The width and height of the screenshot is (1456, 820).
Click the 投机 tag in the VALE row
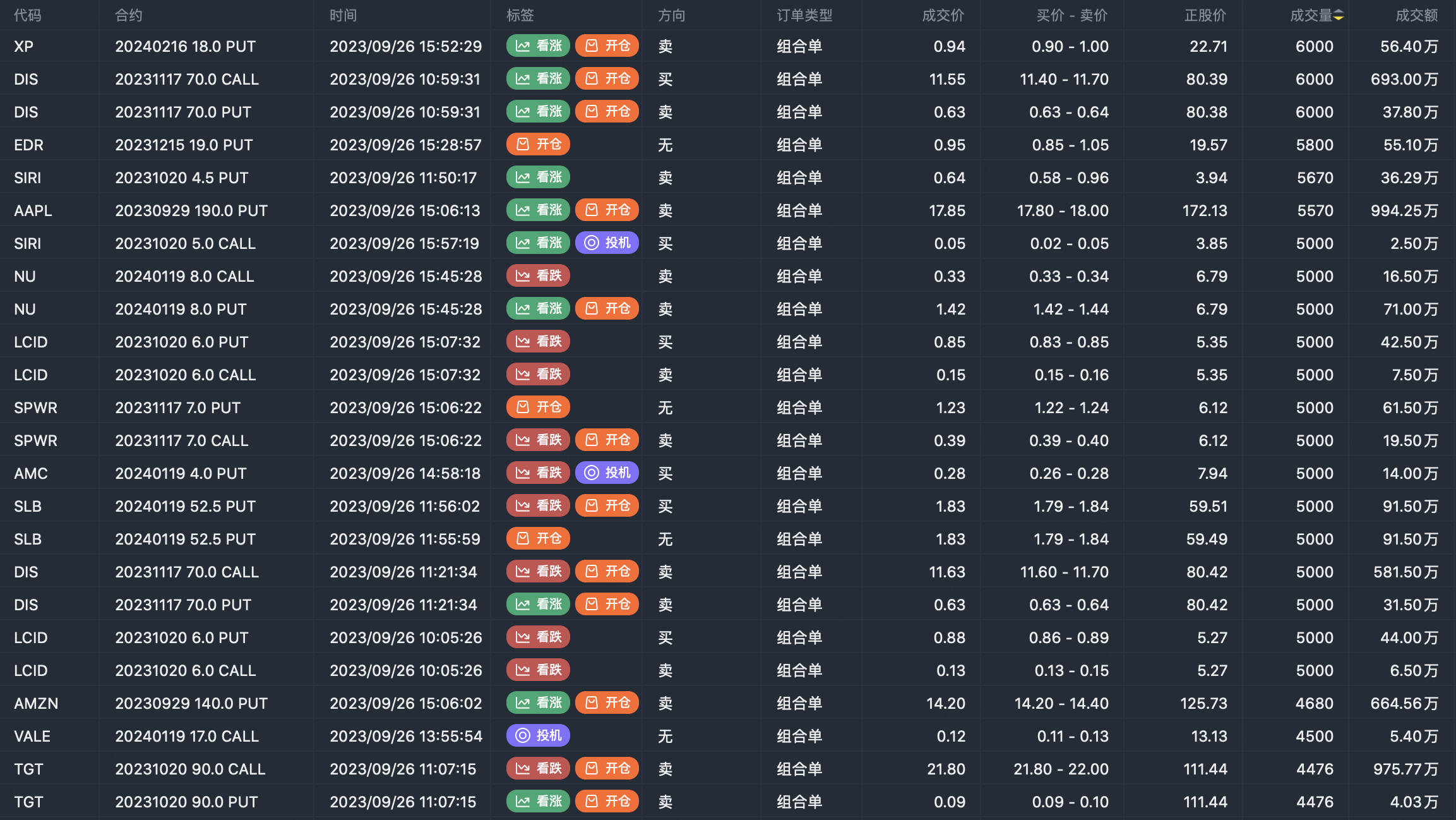coord(538,735)
